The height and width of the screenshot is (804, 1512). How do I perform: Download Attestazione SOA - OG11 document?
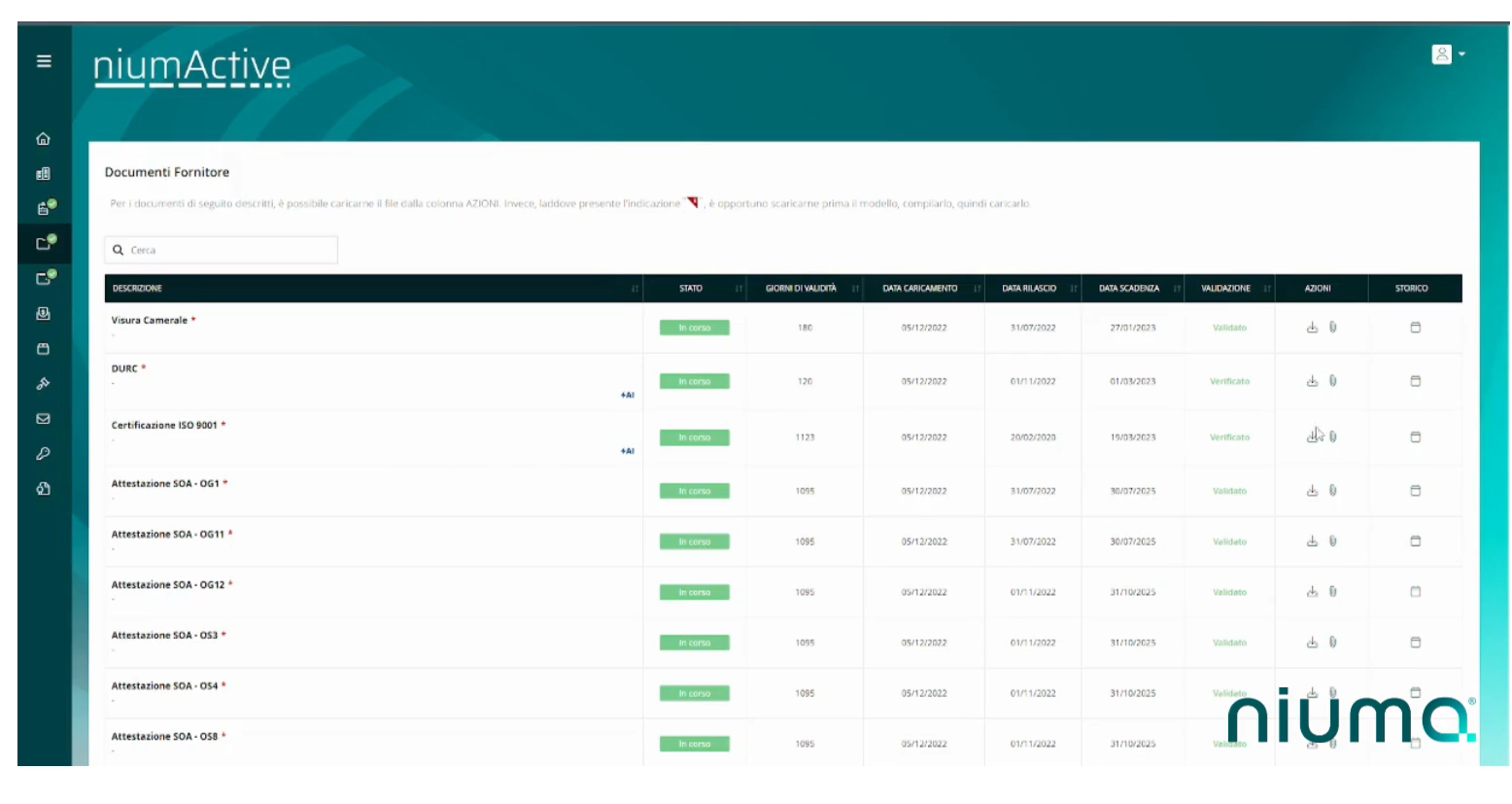1312,542
